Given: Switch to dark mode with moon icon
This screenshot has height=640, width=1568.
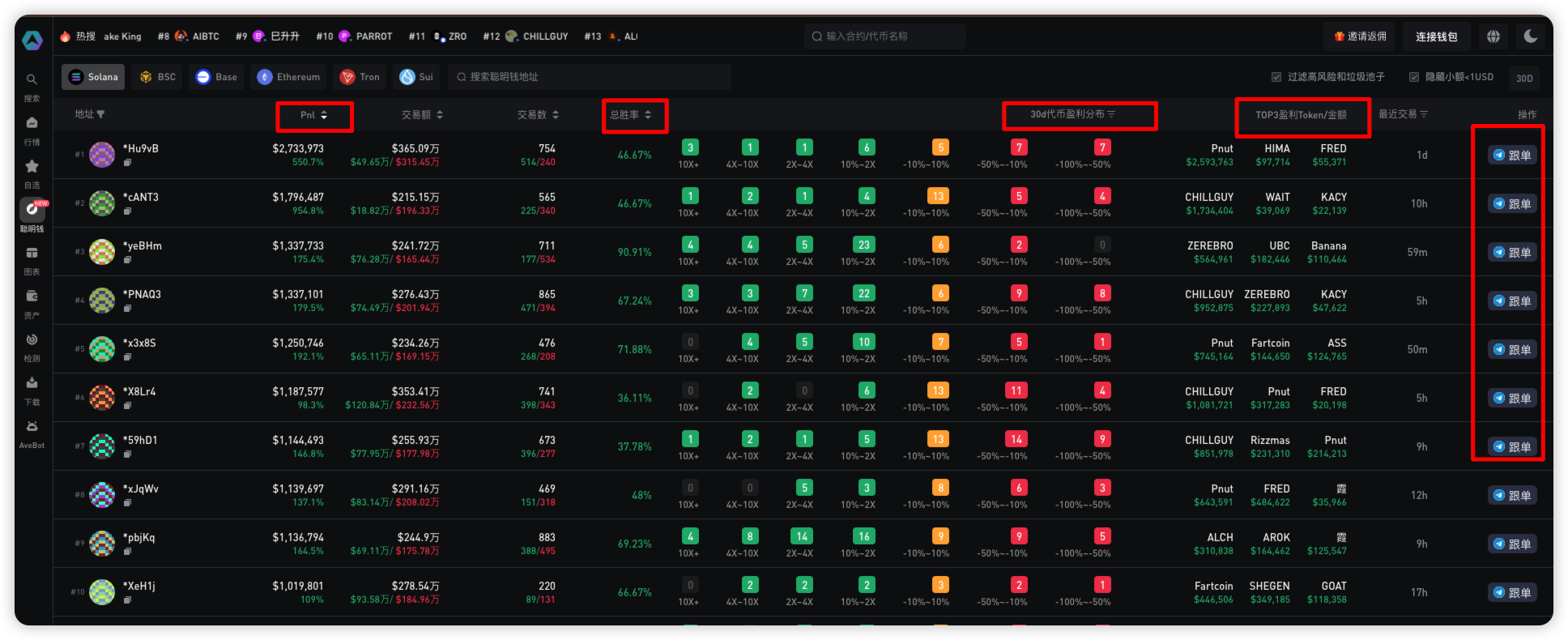Looking at the screenshot, I should [x=1530, y=36].
